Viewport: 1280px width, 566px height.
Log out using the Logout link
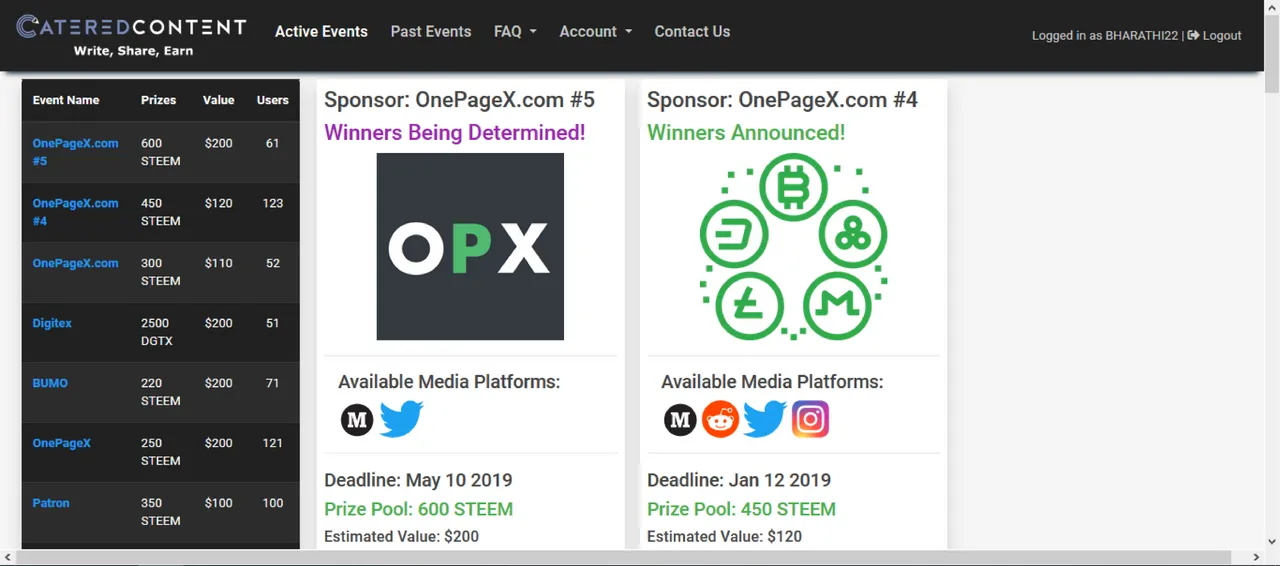1214,35
